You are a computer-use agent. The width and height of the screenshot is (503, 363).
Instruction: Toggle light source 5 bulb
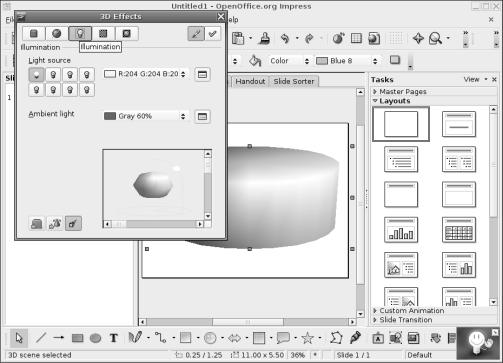[x=36, y=90]
